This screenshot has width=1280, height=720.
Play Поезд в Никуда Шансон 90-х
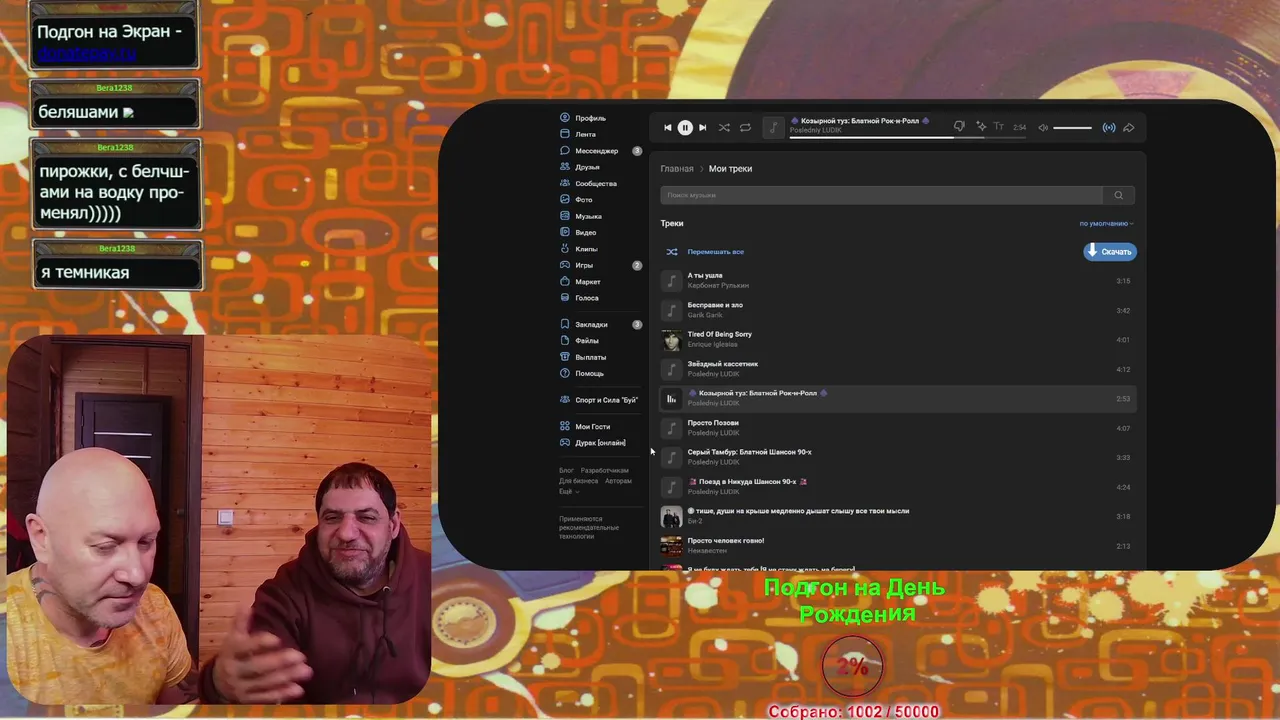pyautogui.click(x=897, y=487)
